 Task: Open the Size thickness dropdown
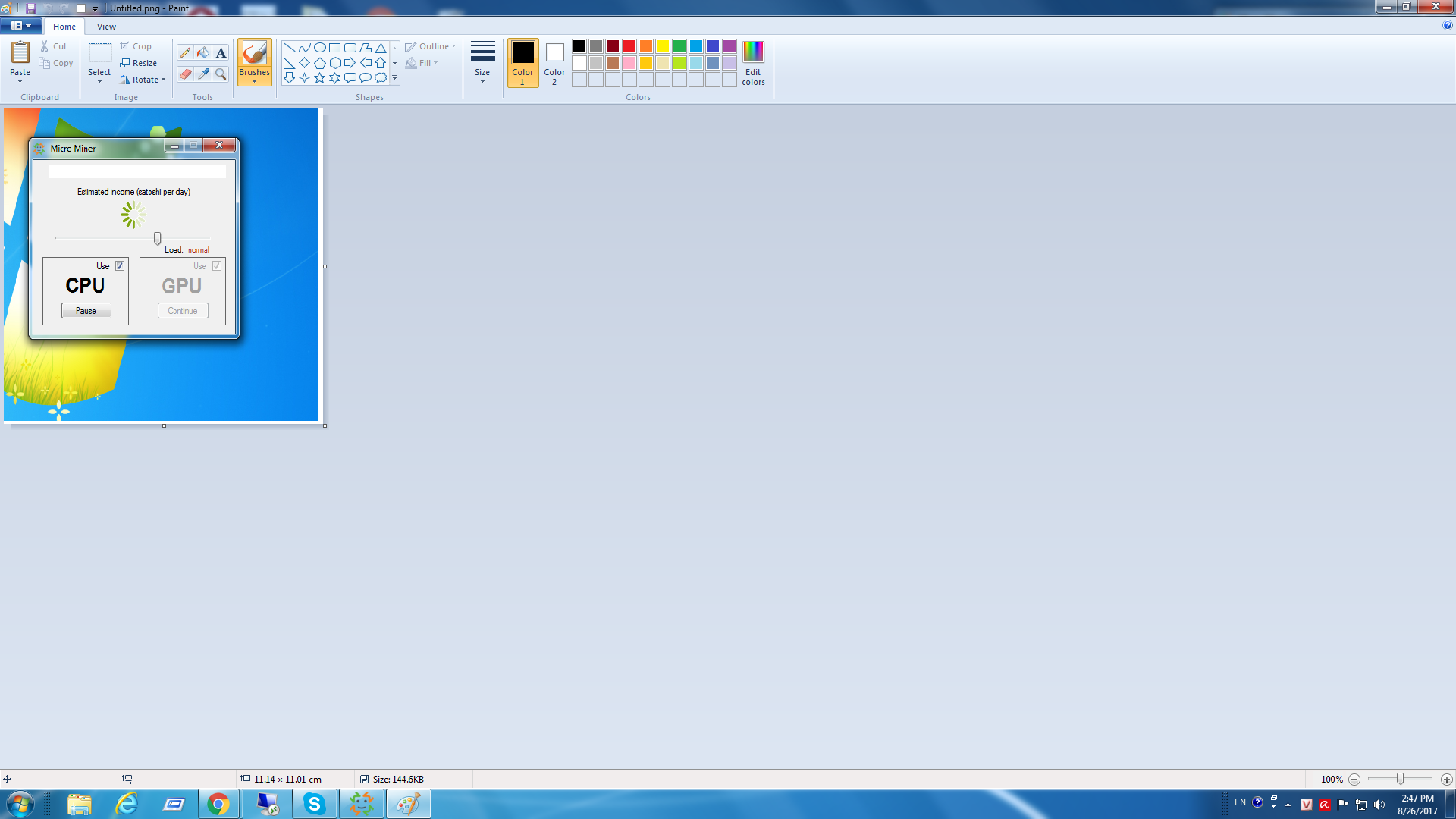pos(482,62)
